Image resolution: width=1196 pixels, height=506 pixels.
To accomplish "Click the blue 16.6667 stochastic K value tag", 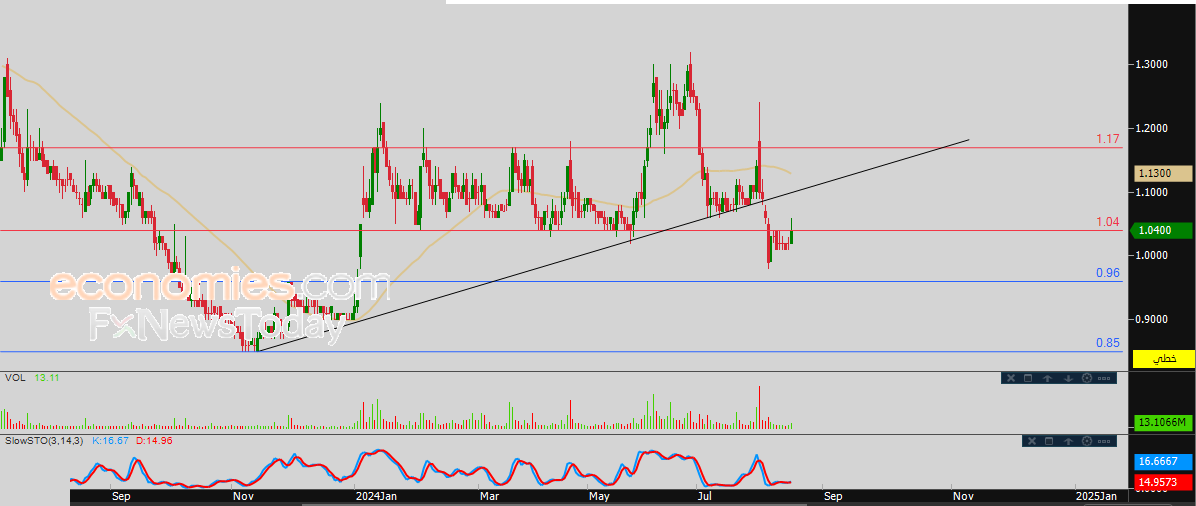I will pos(1164,462).
